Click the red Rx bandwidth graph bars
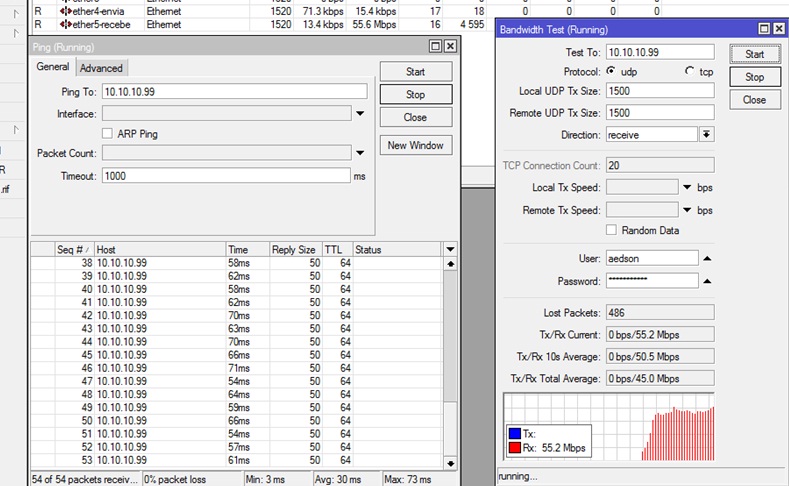Viewport: 789px width, 486px height. 678,434
